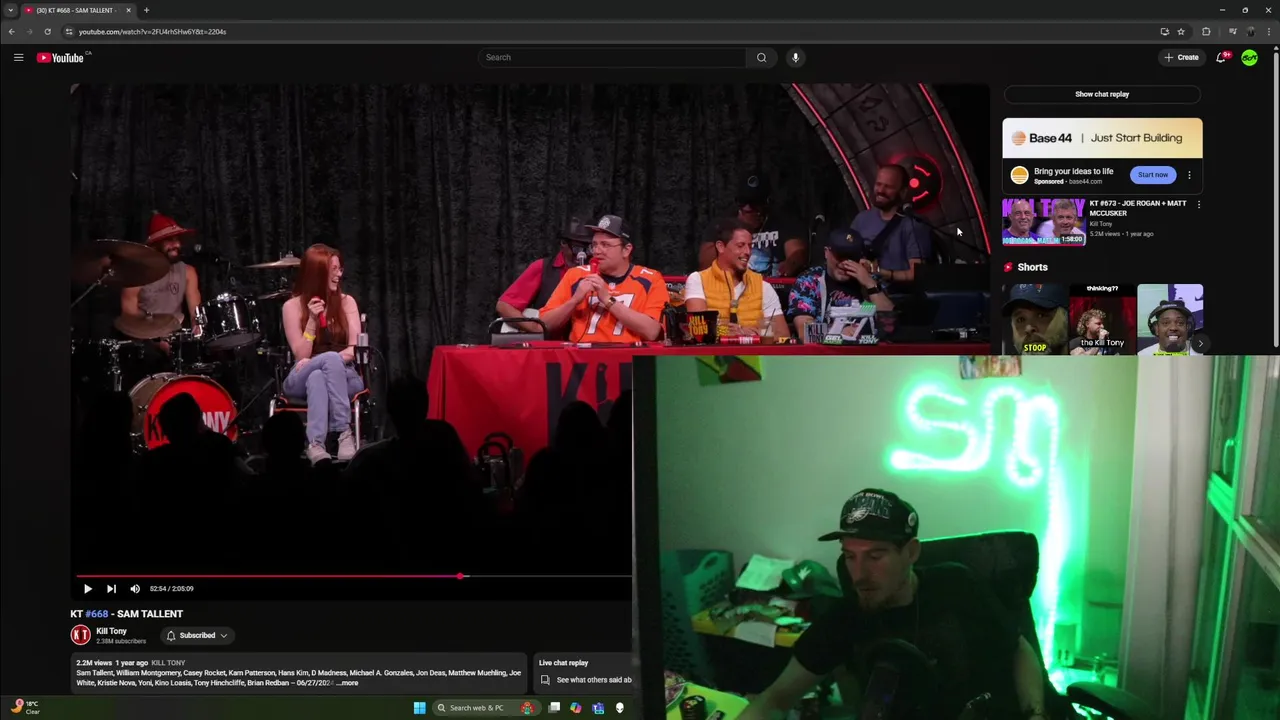
Task: Open the Windows Start button
Action: (419, 708)
